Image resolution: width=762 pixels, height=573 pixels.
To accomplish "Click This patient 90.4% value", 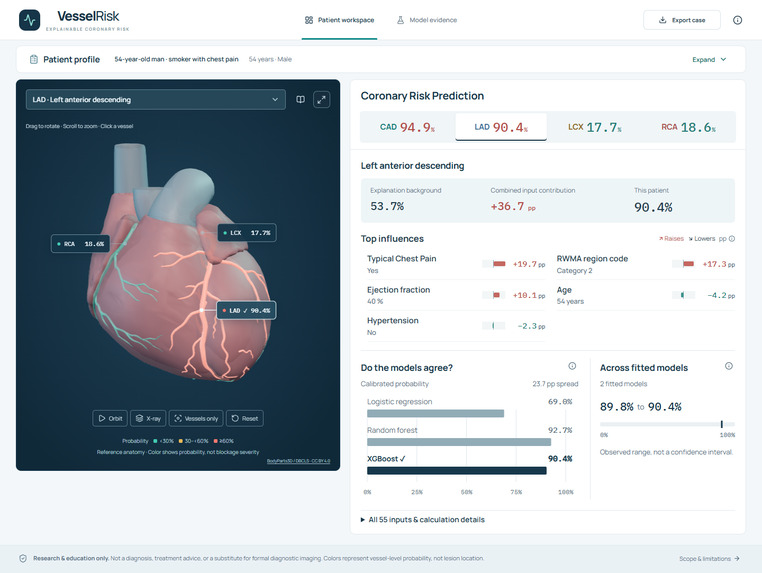I will pos(653,208).
